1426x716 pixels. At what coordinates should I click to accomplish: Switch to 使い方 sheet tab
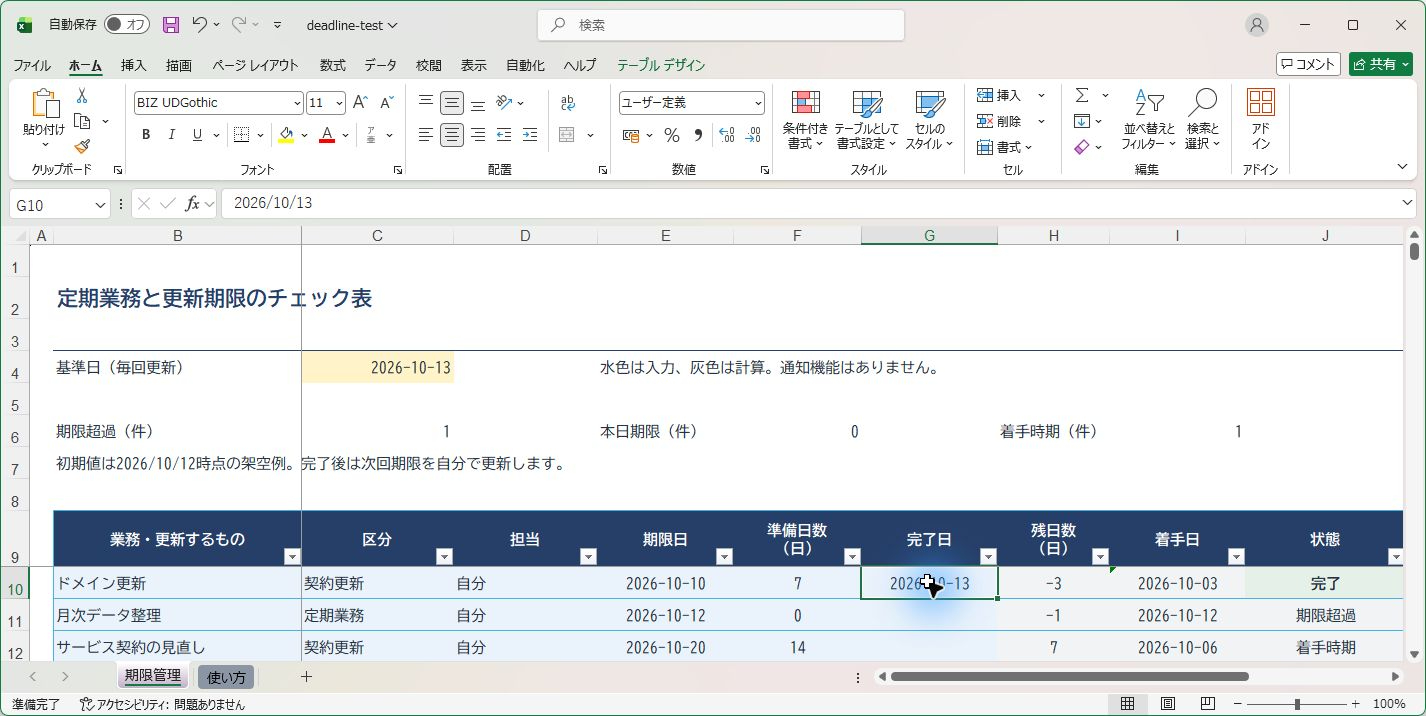coord(226,677)
